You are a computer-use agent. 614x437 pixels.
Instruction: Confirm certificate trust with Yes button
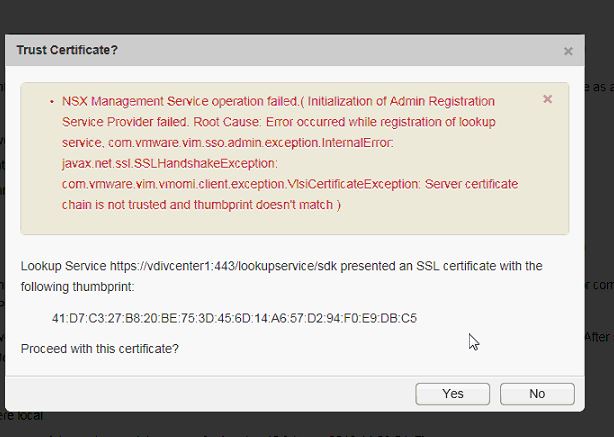(452, 394)
